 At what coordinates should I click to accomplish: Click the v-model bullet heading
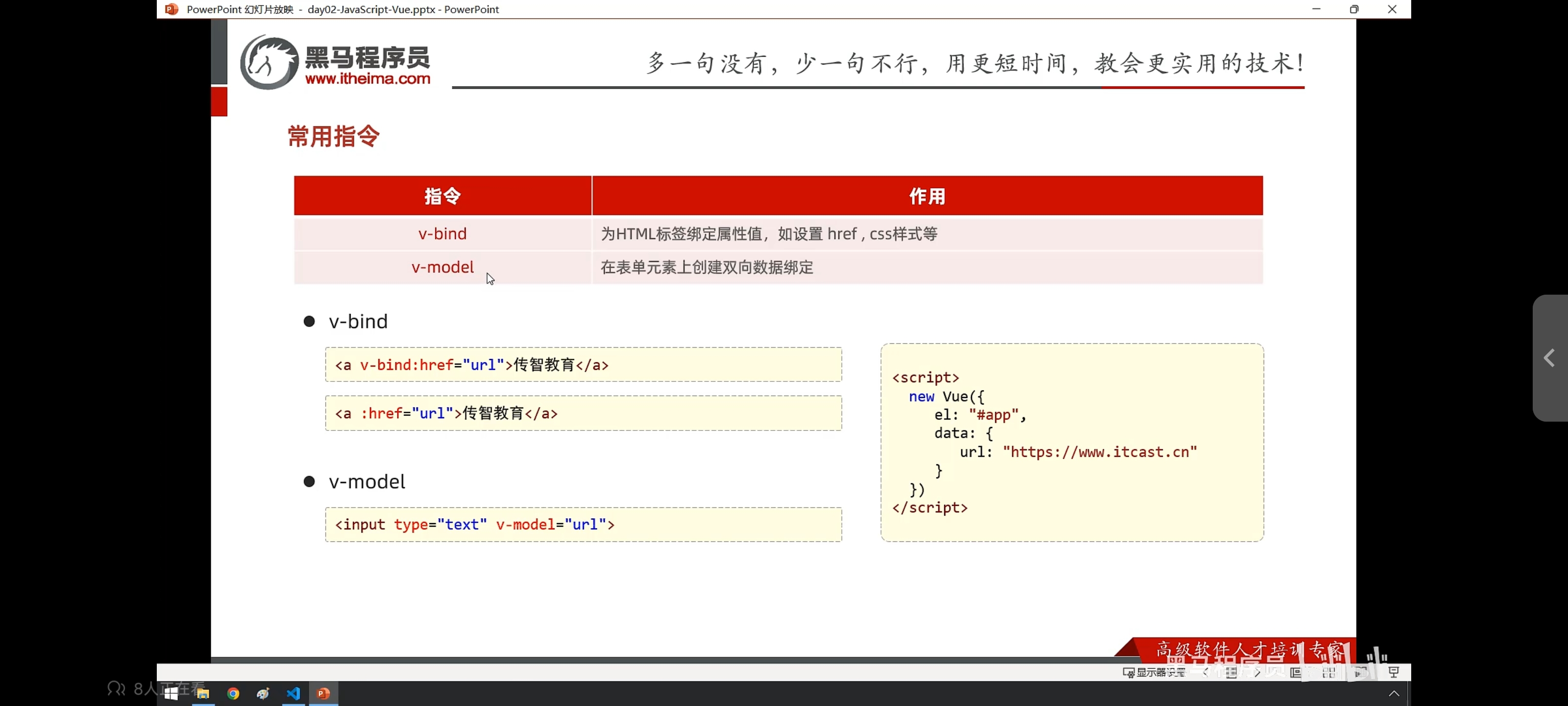pyautogui.click(x=367, y=481)
